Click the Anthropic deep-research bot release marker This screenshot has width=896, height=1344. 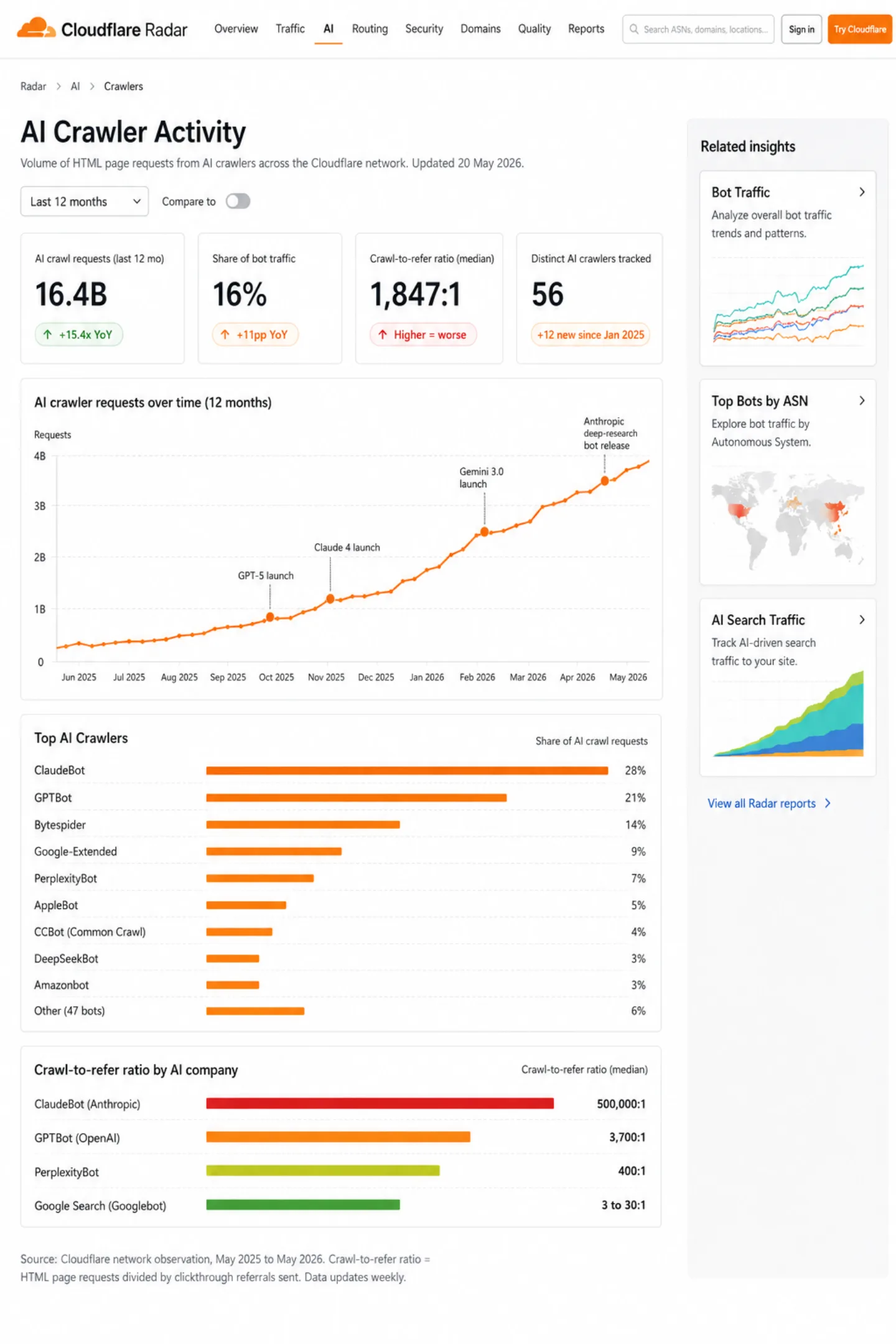604,480
